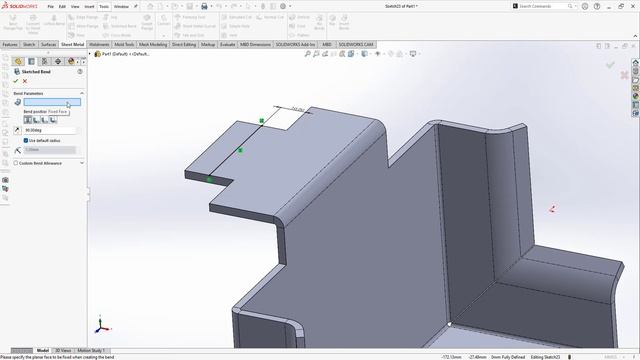Click the Options gear icon
640x360 pixels.
283,7
